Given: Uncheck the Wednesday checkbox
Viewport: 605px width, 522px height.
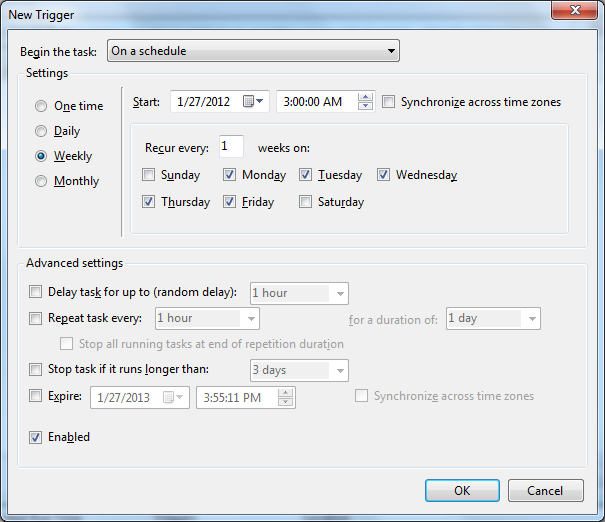Looking at the screenshot, I should pyautogui.click(x=384, y=175).
